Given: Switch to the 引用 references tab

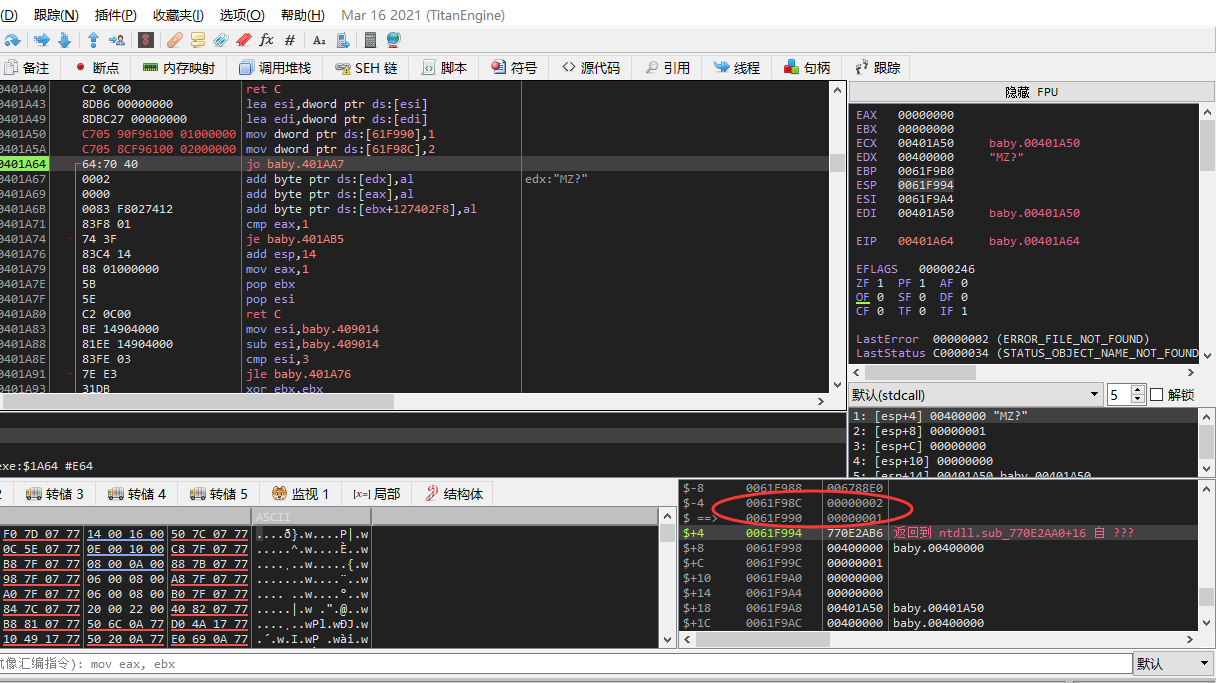Looking at the screenshot, I should click(x=667, y=68).
